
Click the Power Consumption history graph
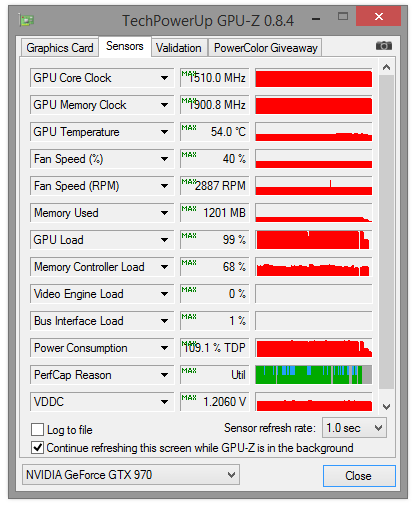(x=314, y=348)
